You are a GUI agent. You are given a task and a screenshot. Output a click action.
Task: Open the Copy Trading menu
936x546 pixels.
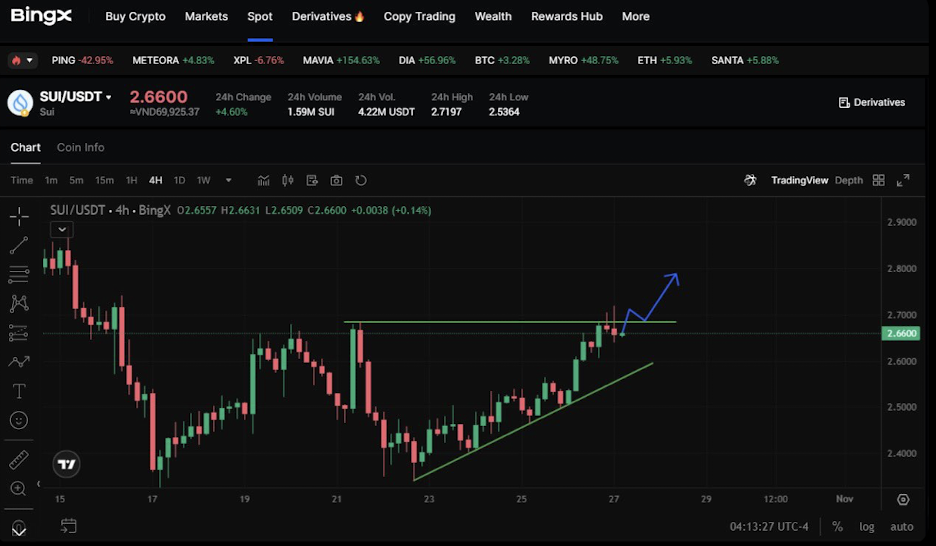coord(419,16)
